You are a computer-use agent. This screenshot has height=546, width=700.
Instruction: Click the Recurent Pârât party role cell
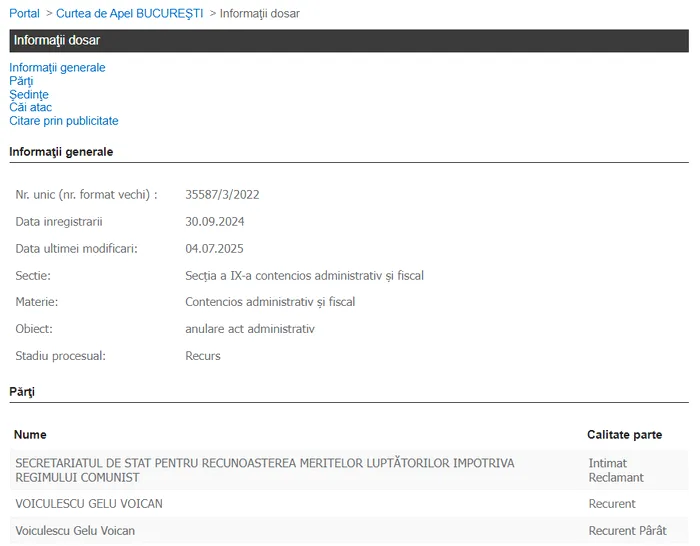click(627, 530)
